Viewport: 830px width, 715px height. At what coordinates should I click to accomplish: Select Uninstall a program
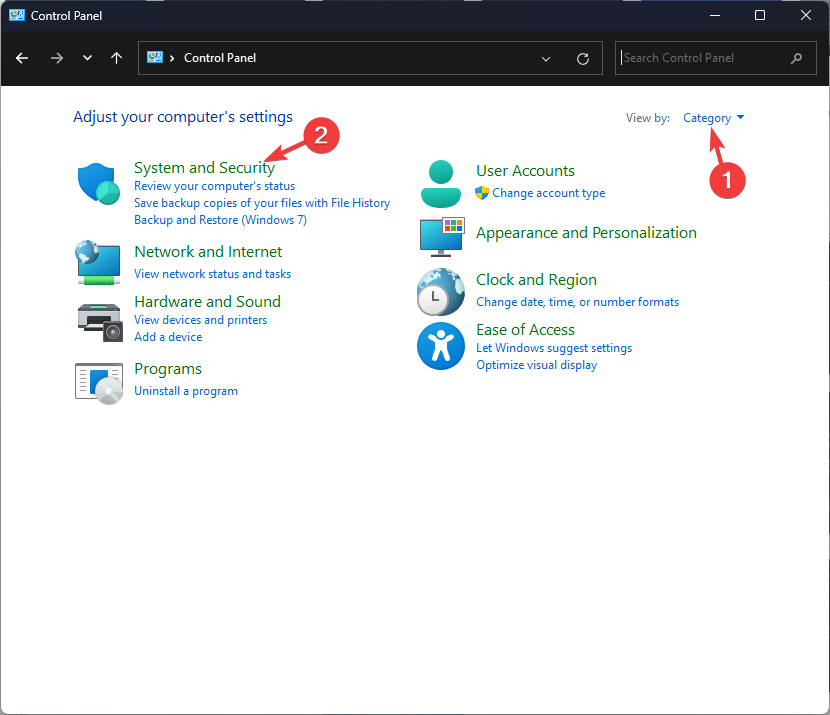[186, 391]
